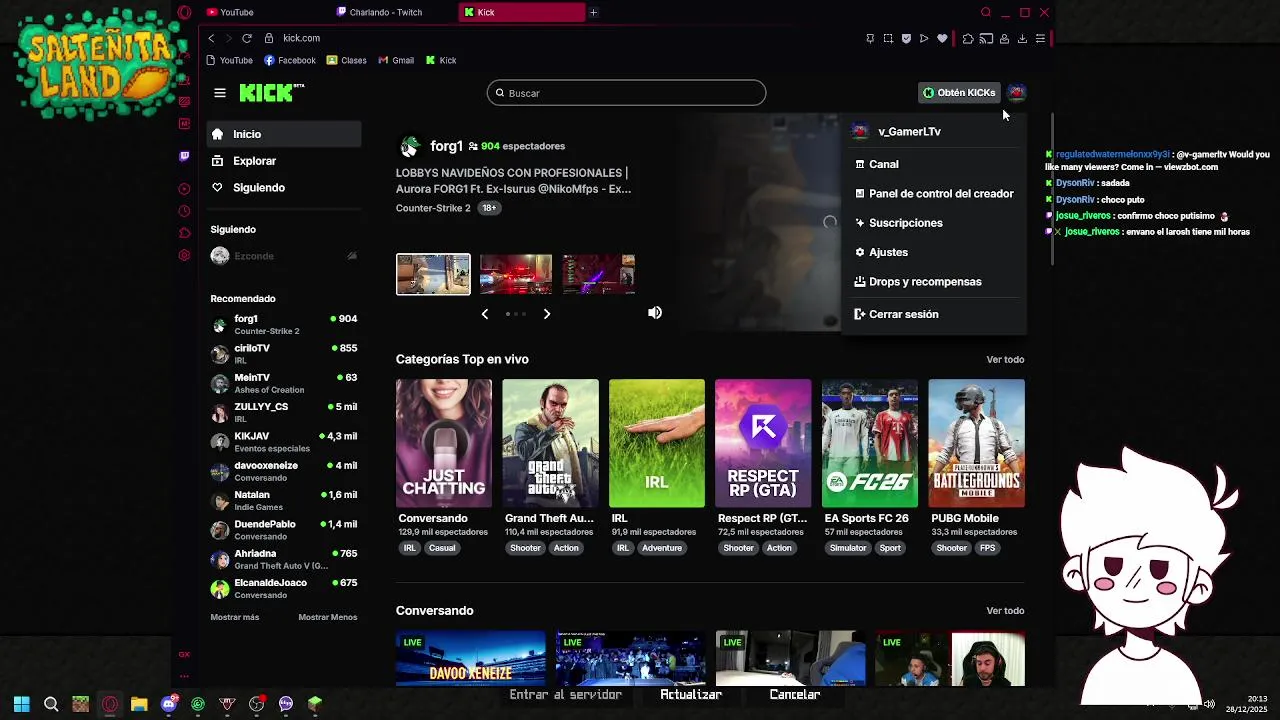Click the Buscar search field

pyautogui.click(x=626, y=93)
